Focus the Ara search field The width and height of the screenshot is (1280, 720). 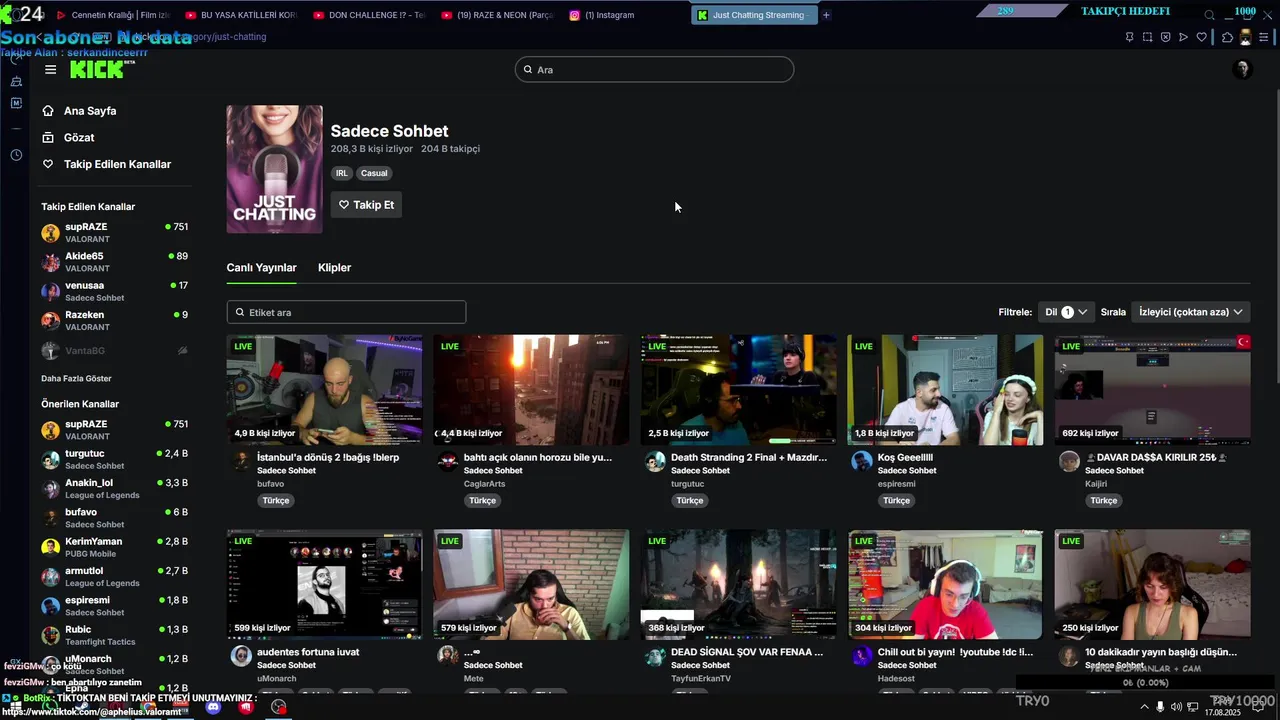click(x=655, y=69)
